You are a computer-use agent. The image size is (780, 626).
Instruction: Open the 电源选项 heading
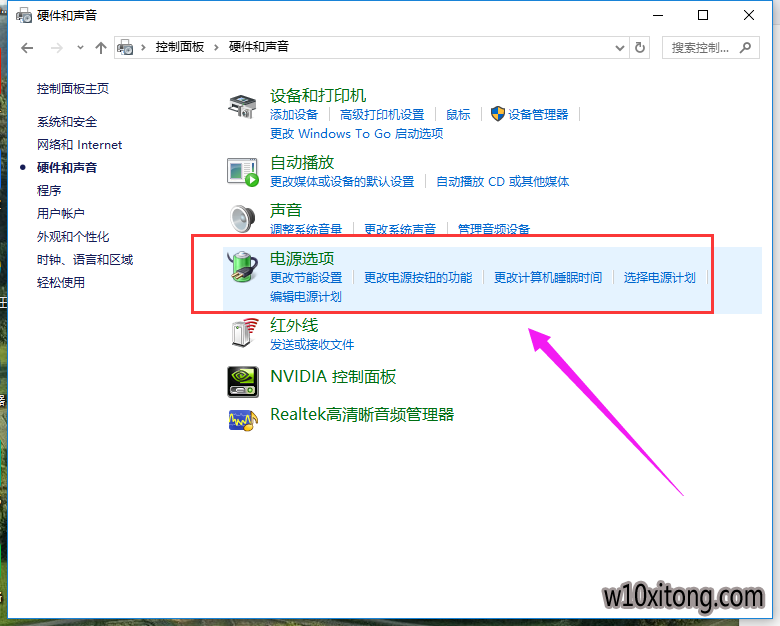click(302, 259)
